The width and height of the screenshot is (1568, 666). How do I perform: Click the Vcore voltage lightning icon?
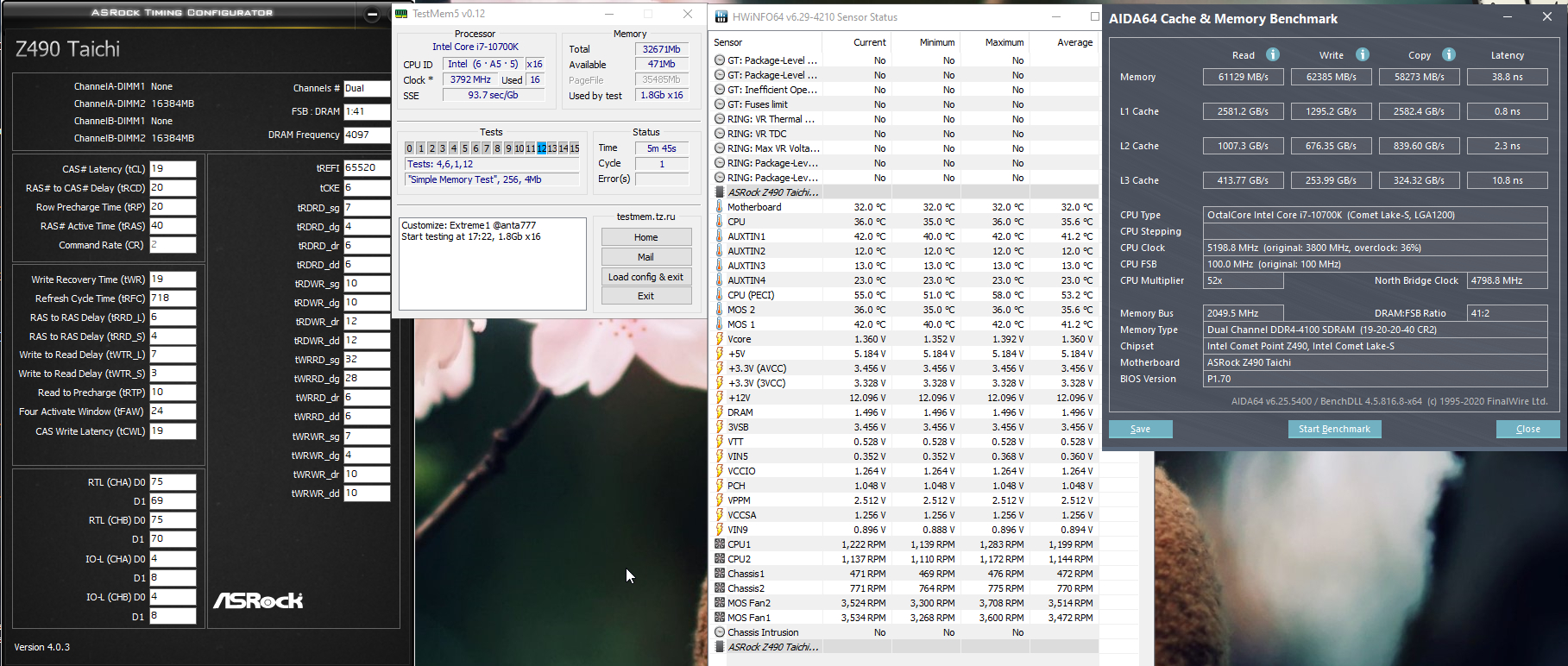coord(720,339)
